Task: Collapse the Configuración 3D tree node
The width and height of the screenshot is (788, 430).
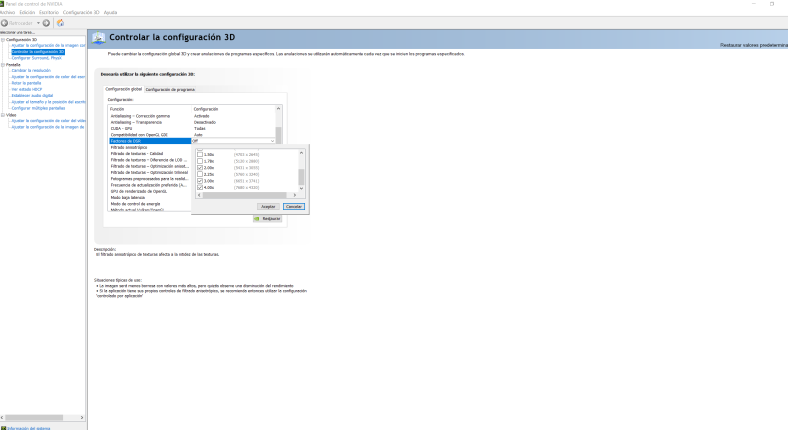Action: point(3,40)
